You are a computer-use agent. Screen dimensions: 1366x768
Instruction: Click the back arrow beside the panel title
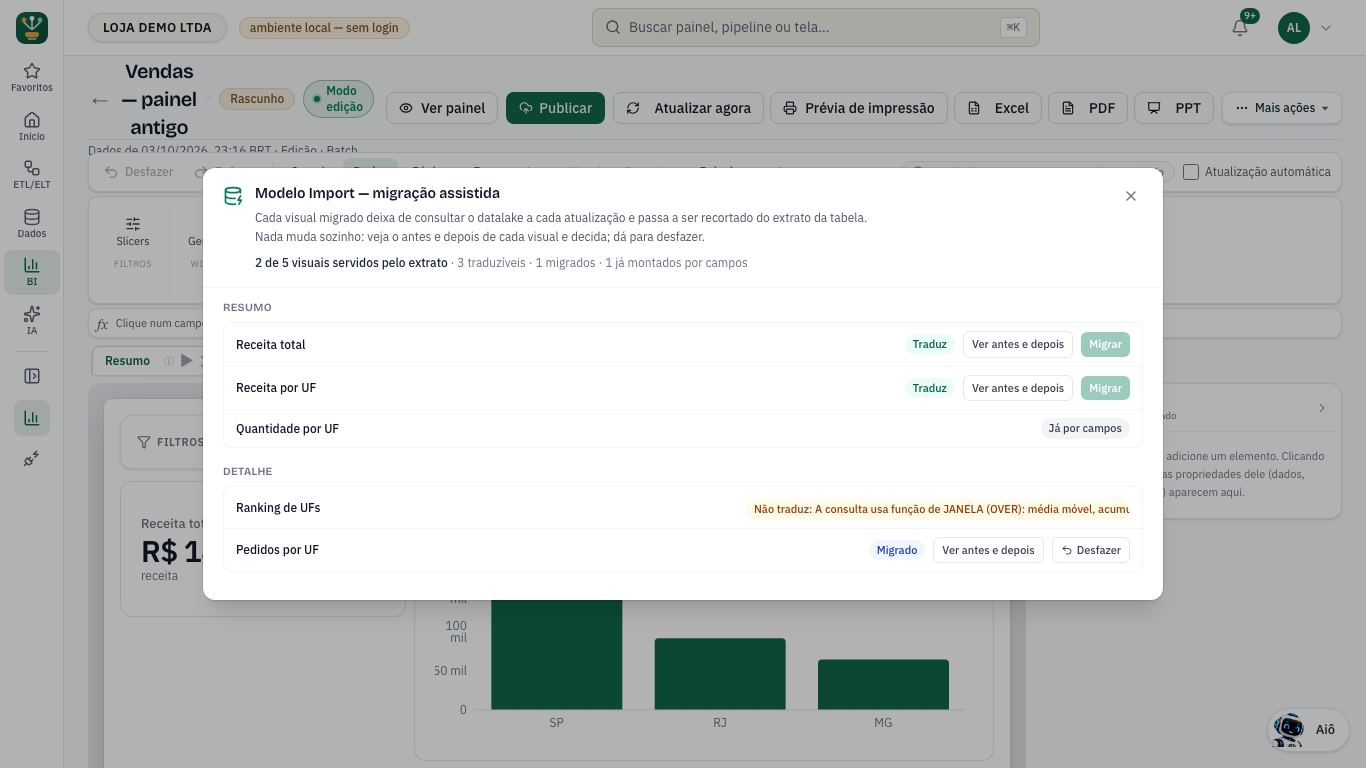click(x=100, y=100)
